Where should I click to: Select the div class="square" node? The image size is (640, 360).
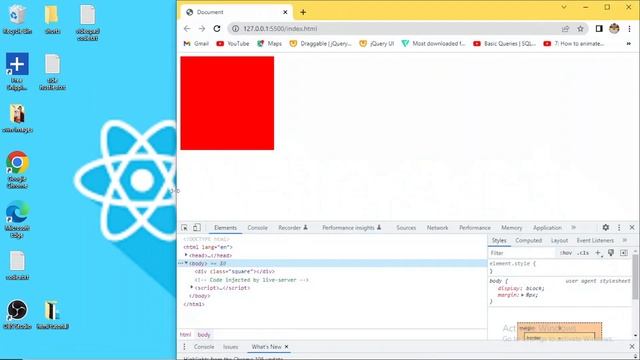(x=234, y=271)
